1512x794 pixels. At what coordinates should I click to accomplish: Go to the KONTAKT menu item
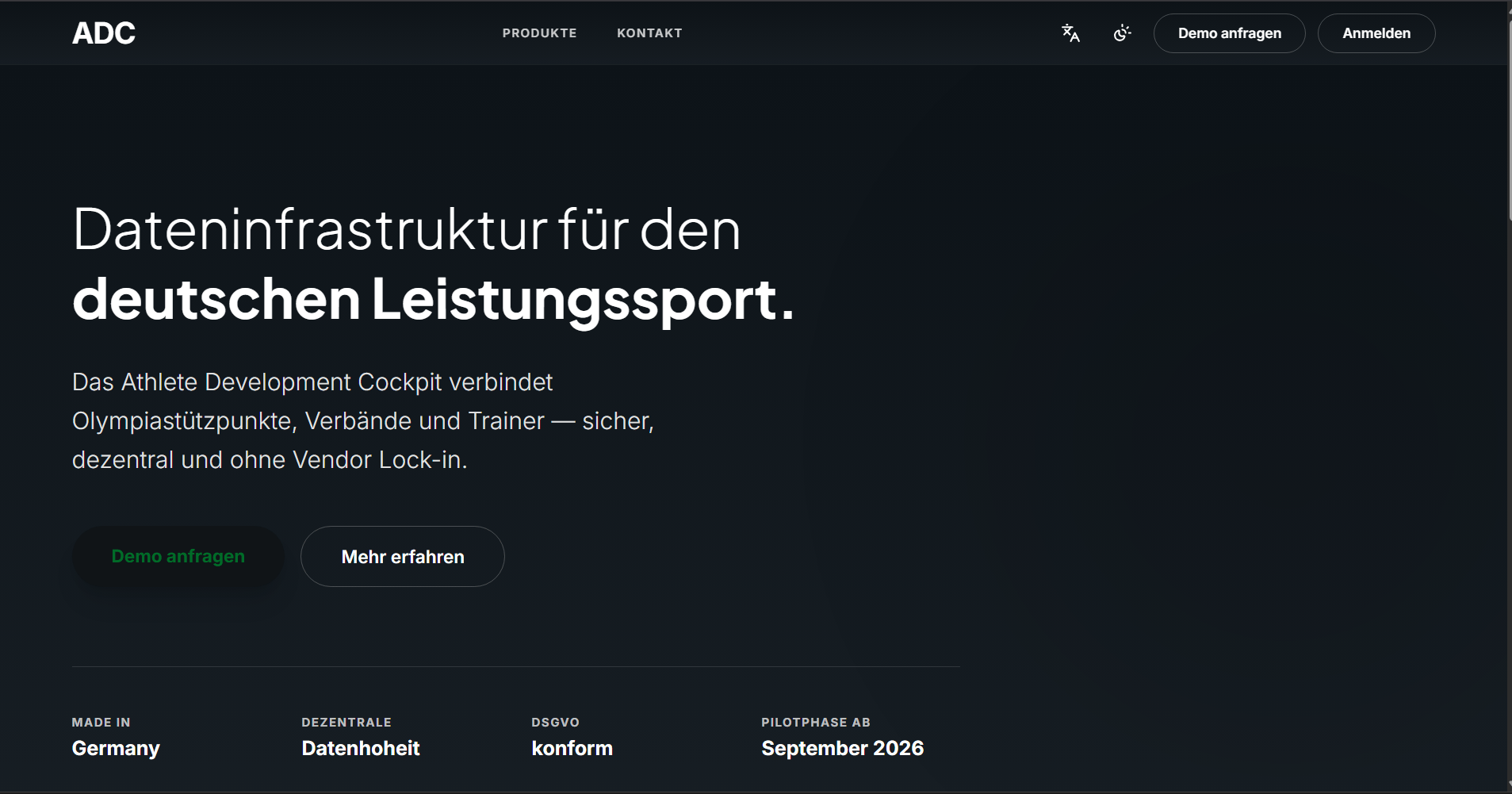tap(649, 33)
